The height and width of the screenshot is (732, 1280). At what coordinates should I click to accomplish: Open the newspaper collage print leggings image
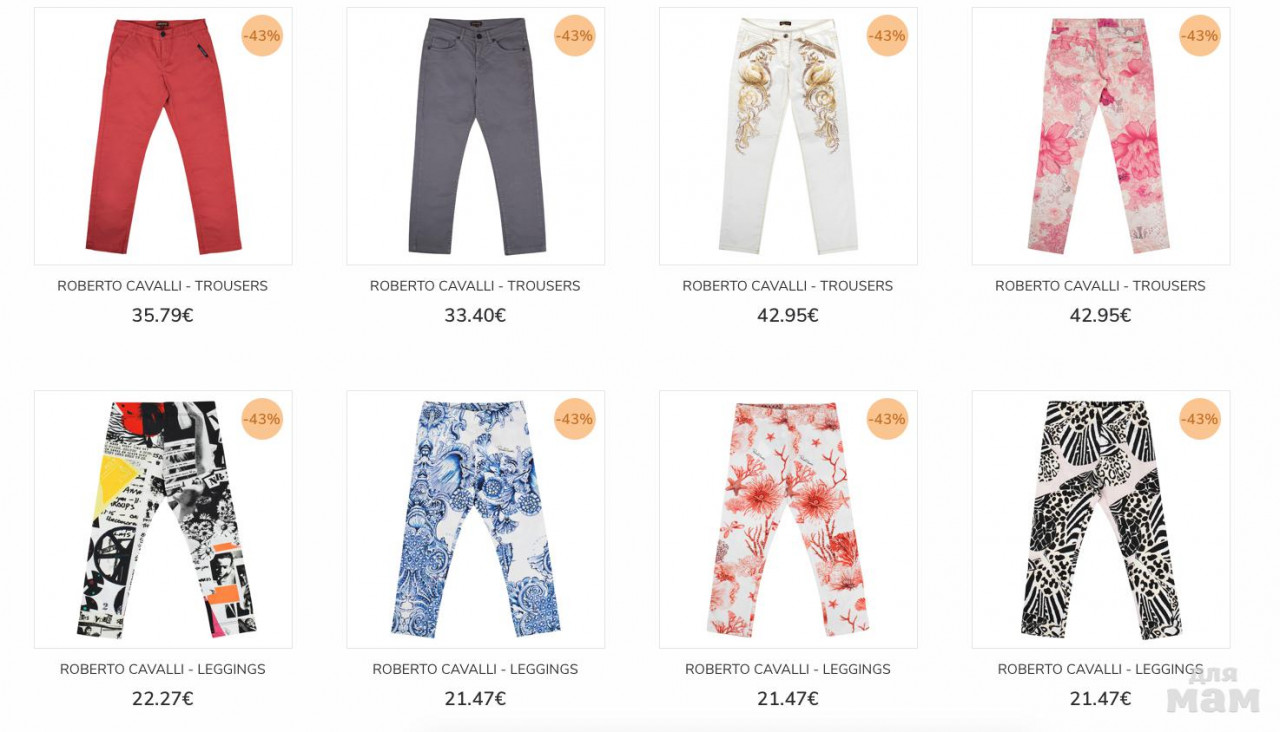click(x=163, y=519)
